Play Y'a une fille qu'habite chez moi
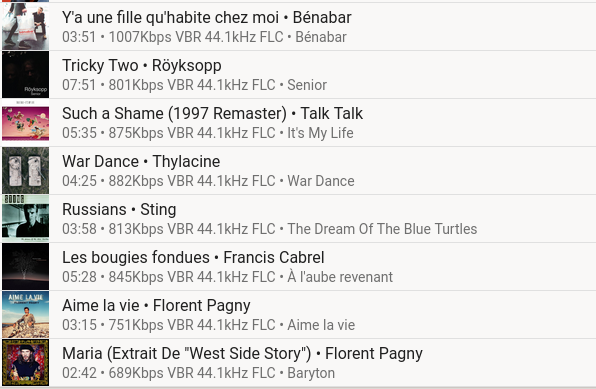The width and height of the screenshot is (596, 389). 207,17
